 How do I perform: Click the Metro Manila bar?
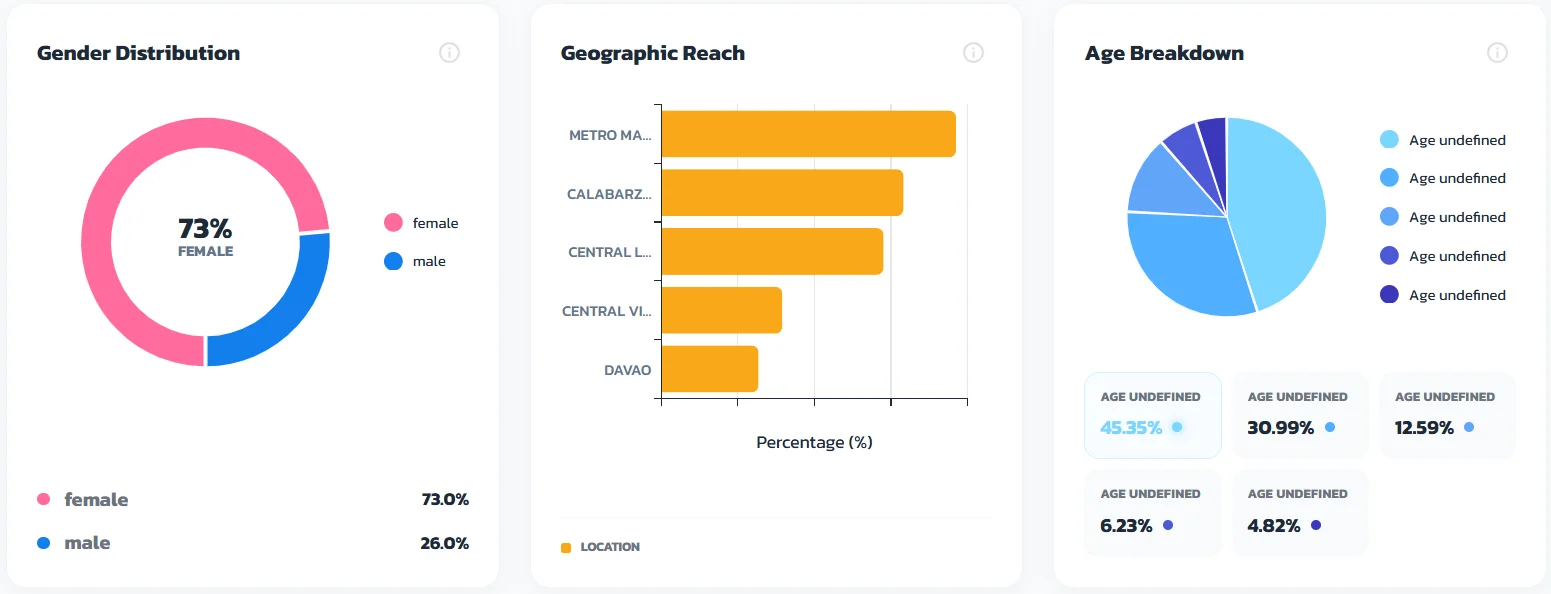(x=808, y=134)
